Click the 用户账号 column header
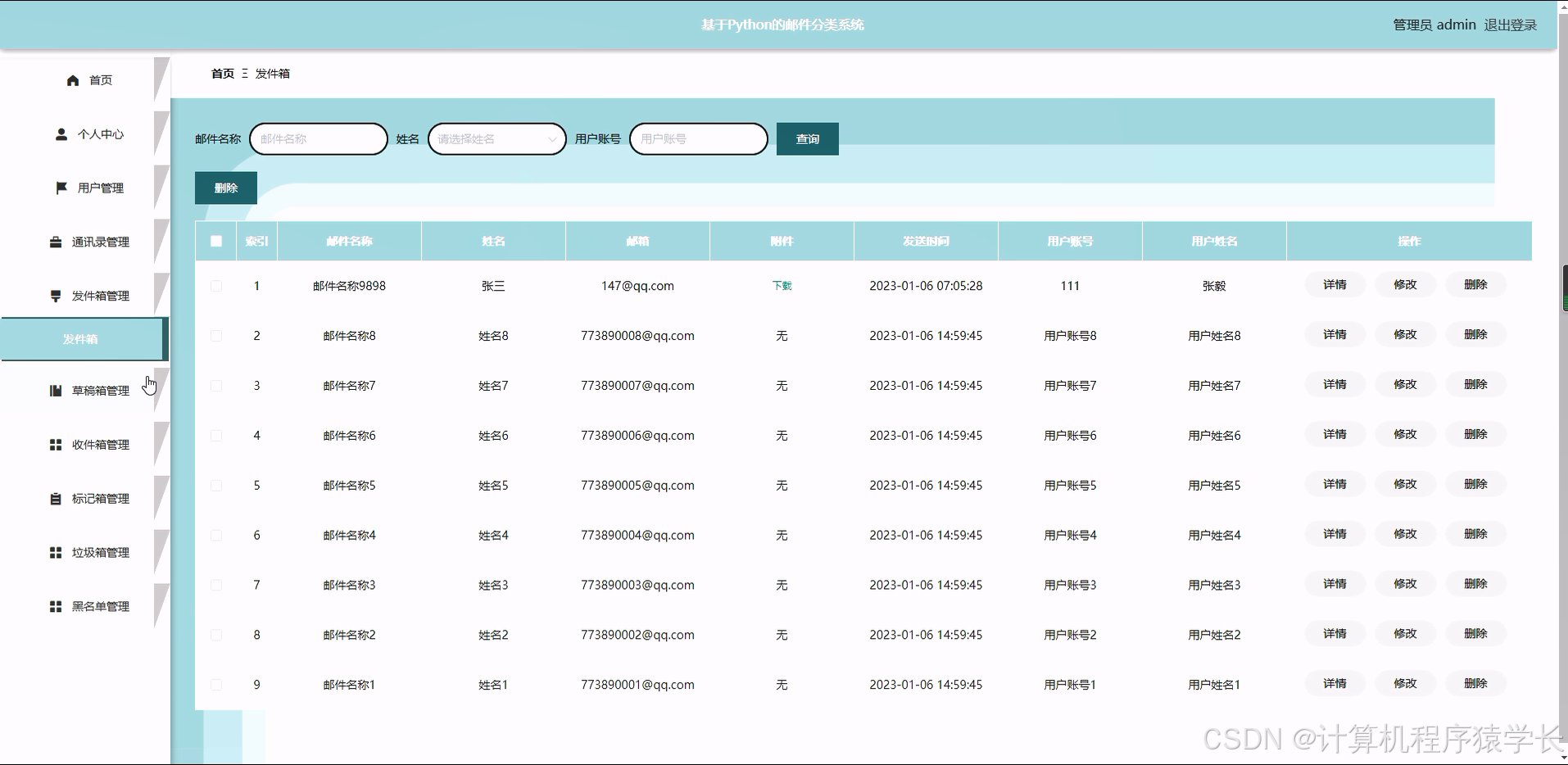This screenshot has height=765, width=1568. coord(1070,242)
